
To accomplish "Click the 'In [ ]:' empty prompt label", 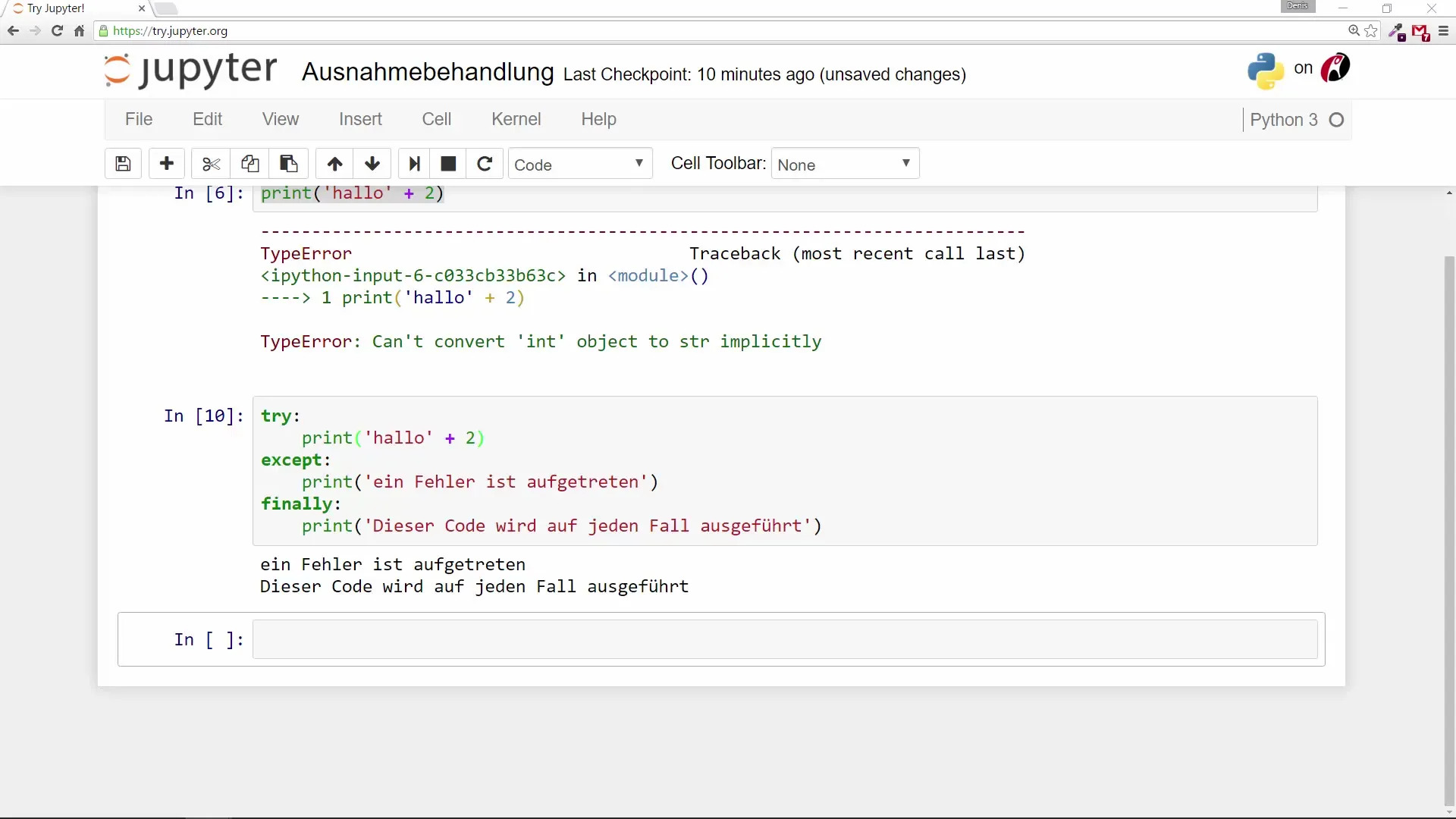I will [x=209, y=639].
